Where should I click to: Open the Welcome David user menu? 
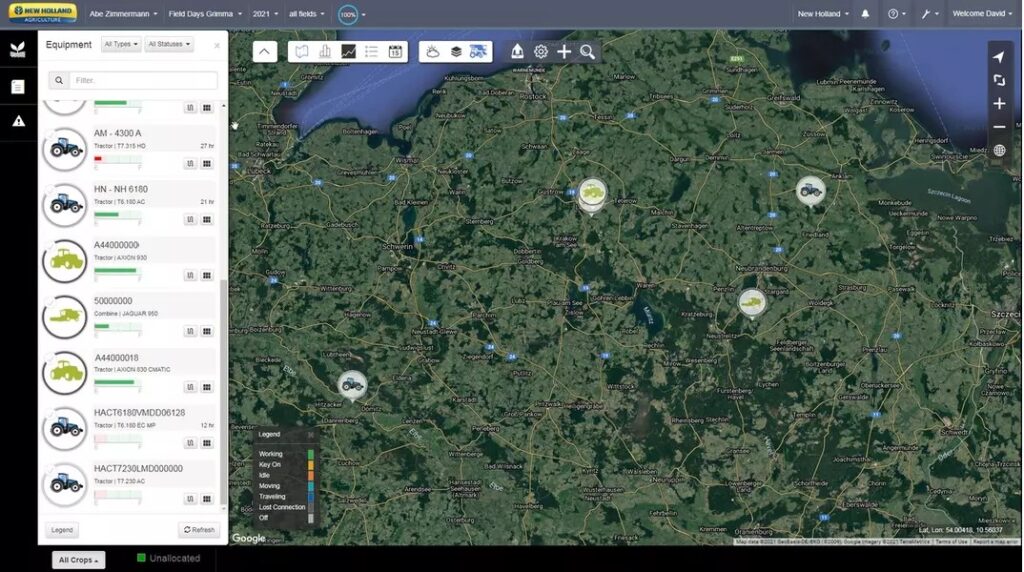click(x=984, y=14)
